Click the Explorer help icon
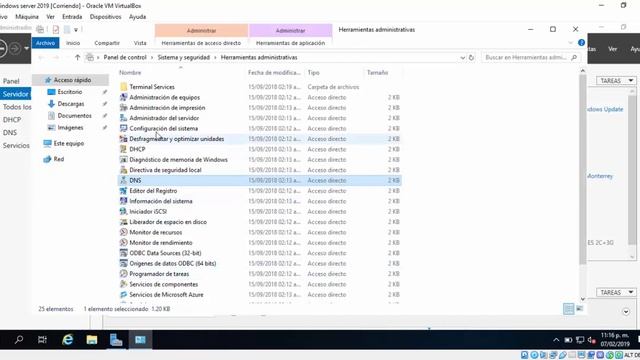 pyautogui.click(x=581, y=43)
